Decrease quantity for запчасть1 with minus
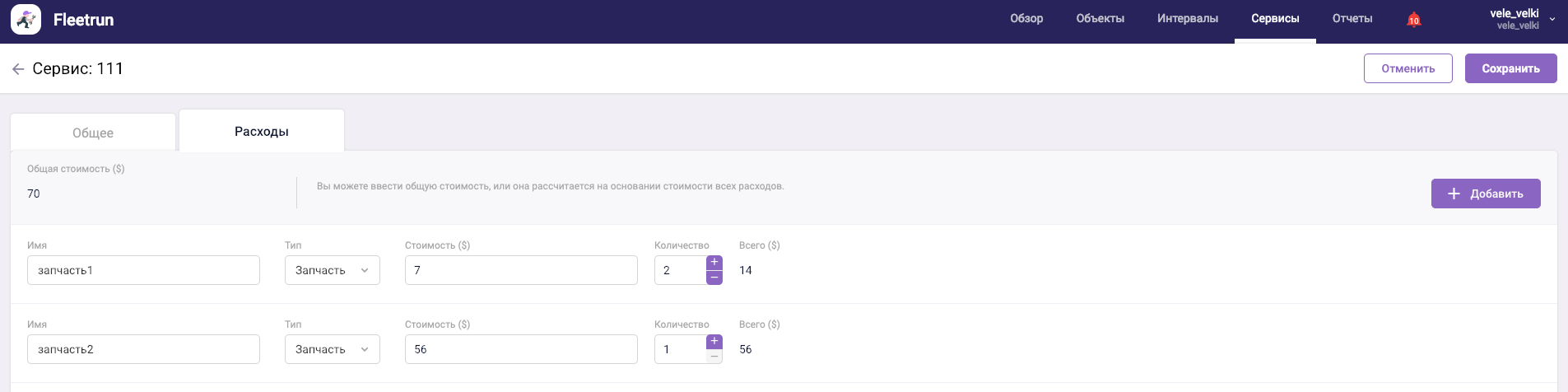1568x392 pixels. point(714,278)
